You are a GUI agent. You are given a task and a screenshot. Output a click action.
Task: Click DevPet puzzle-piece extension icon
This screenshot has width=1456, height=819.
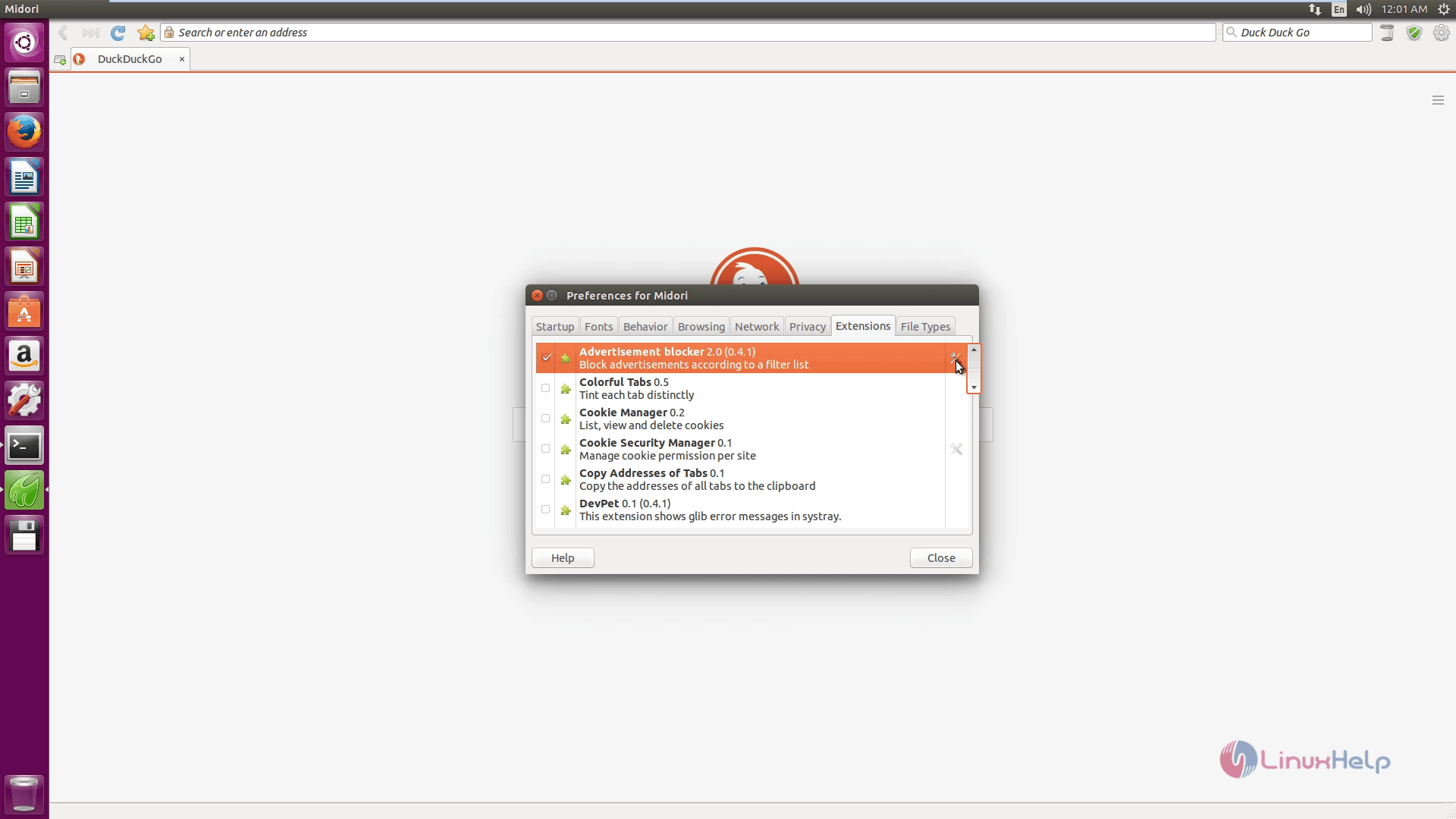pyautogui.click(x=566, y=510)
